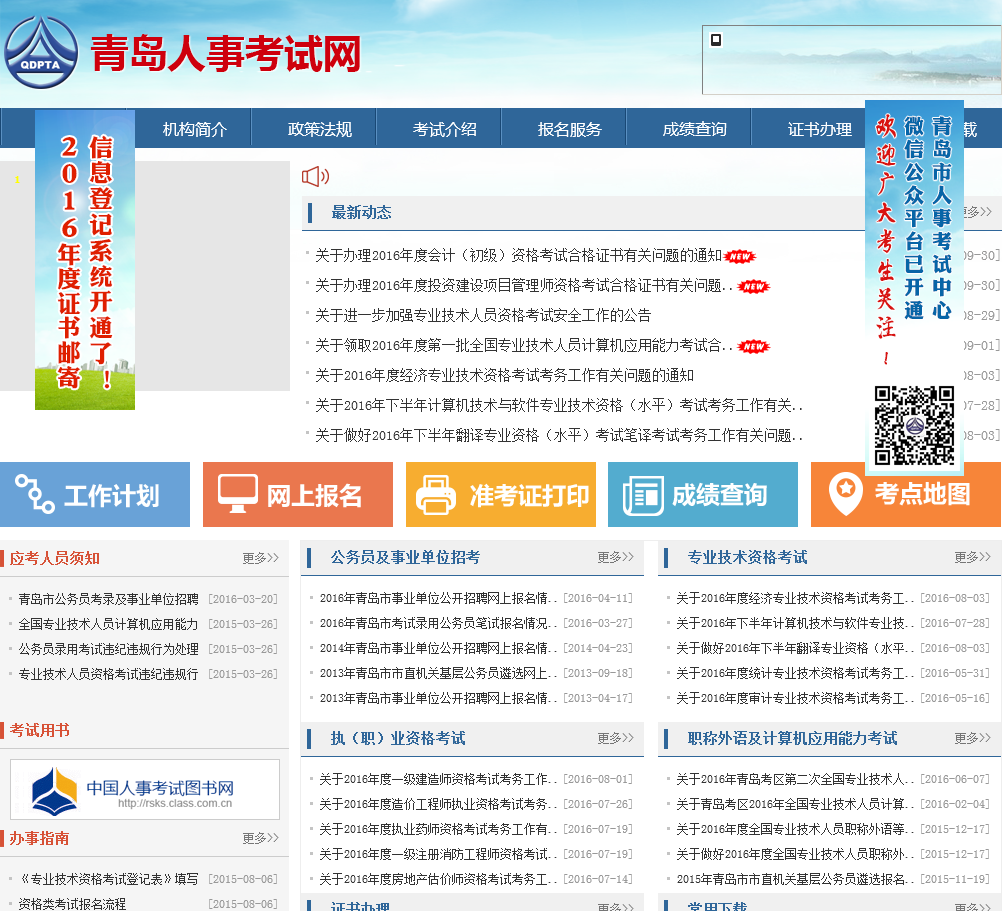Open 关于2016年度一级建造师资格考试考务工作 link
Viewport: 1002px width, 911px height.
pos(438,779)
